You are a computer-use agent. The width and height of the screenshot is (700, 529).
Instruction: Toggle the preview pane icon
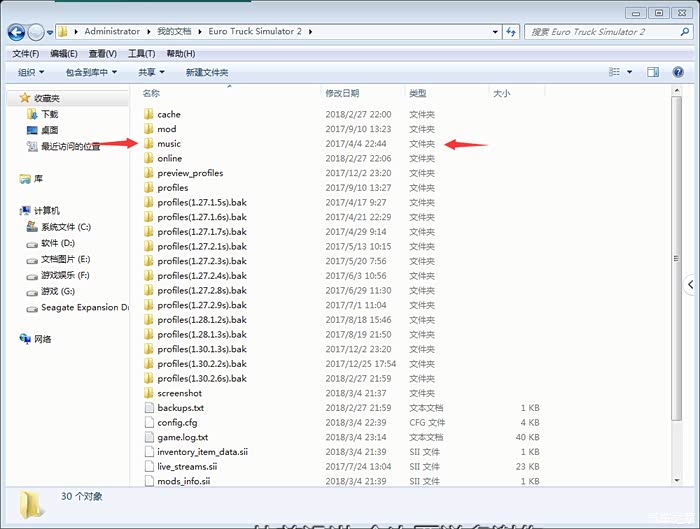point(653,72)
